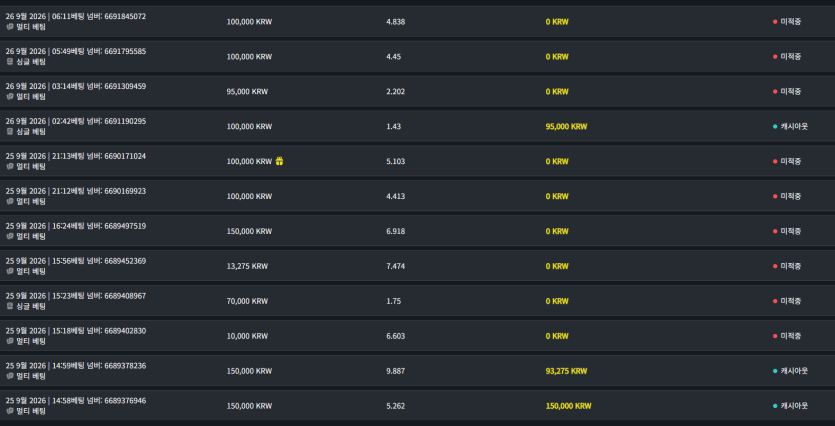
Task: Click the odds value 9.887
Action: coord(395,371)
